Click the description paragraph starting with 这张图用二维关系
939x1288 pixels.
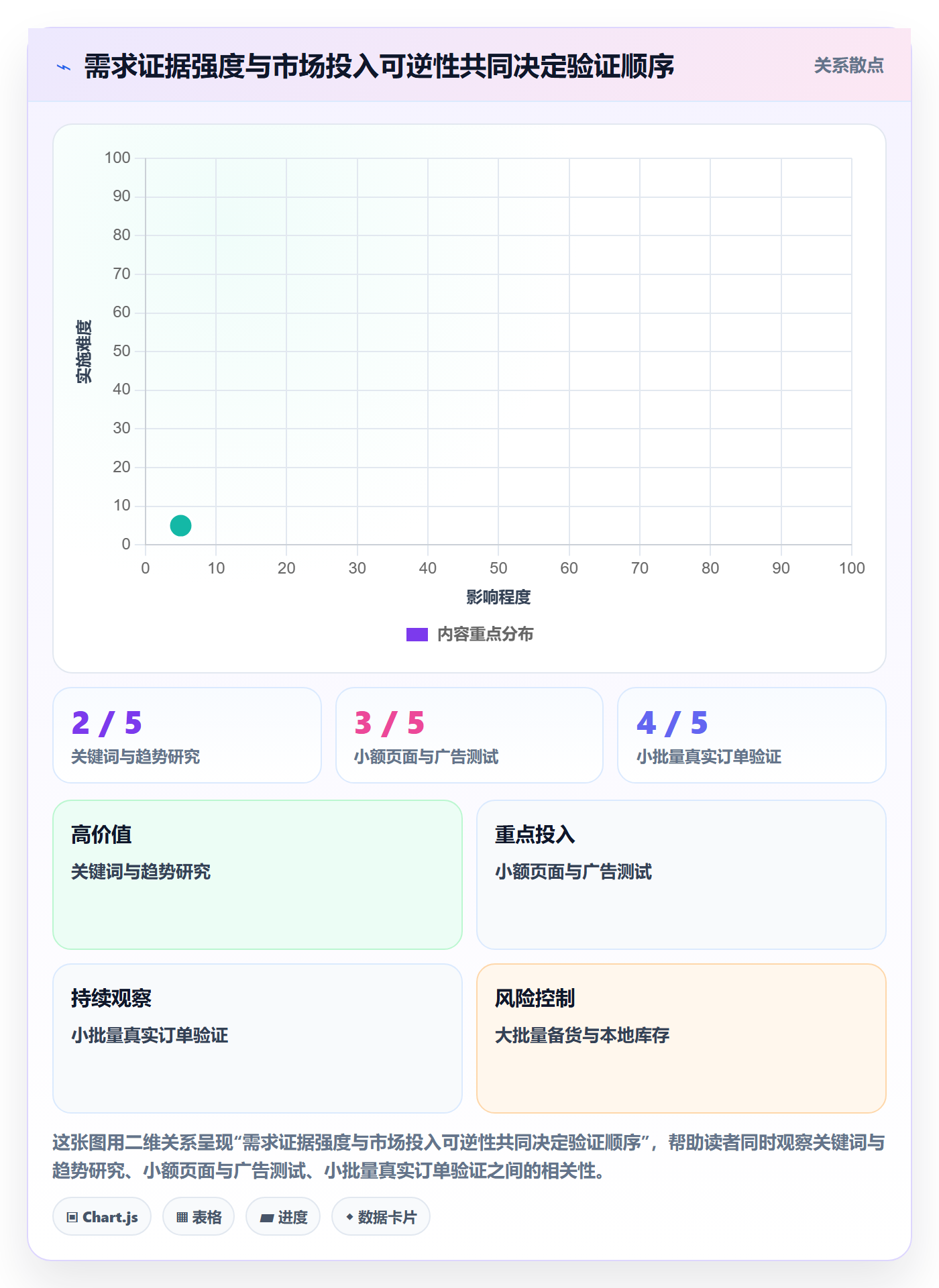click(469, 1157)
